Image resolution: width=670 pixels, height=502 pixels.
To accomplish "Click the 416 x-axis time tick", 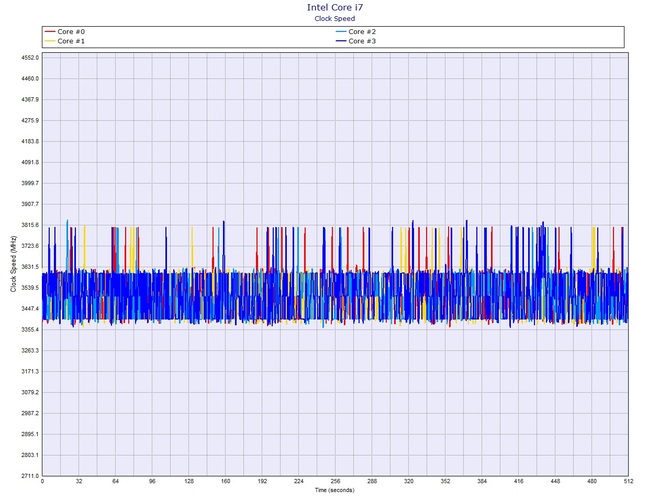I will (x=519, y=481).
